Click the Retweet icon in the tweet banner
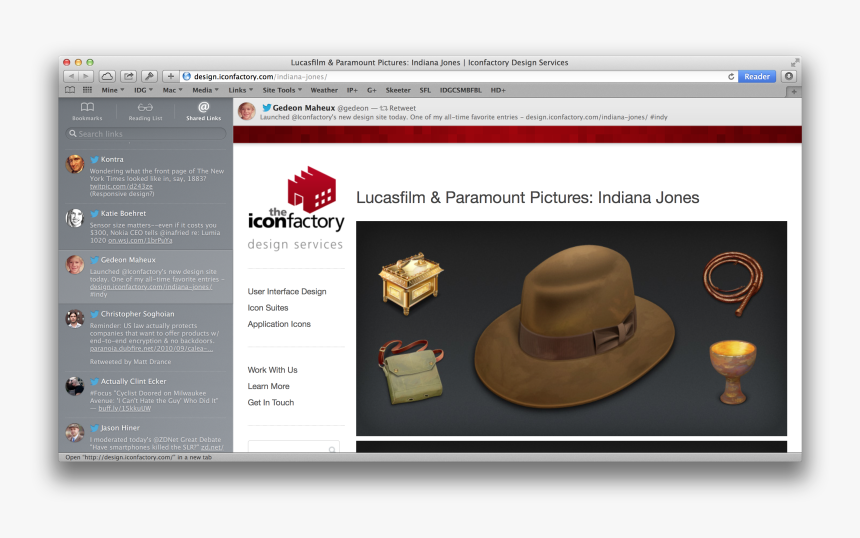This screenshot has height=538, width=860. coord(384,108)
